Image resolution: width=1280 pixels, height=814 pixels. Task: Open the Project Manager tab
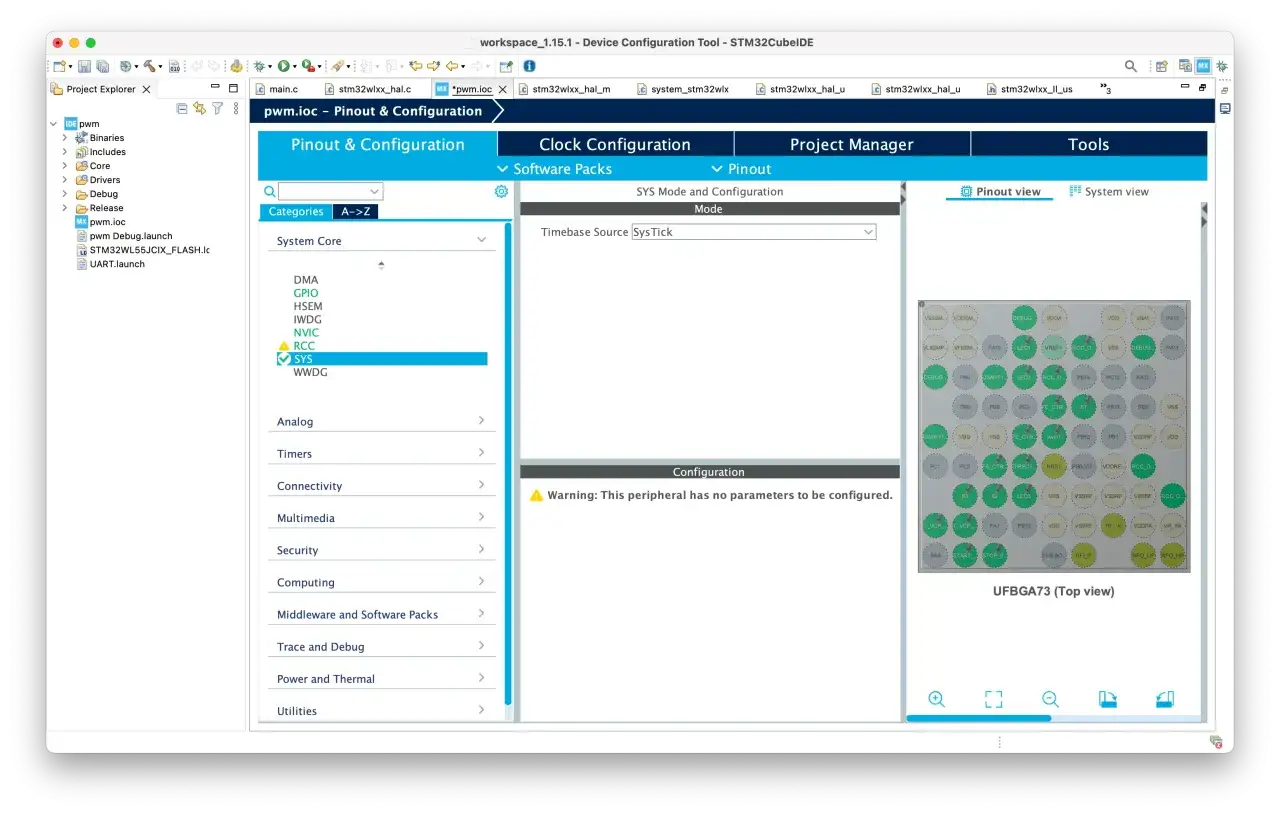[852, 144]
